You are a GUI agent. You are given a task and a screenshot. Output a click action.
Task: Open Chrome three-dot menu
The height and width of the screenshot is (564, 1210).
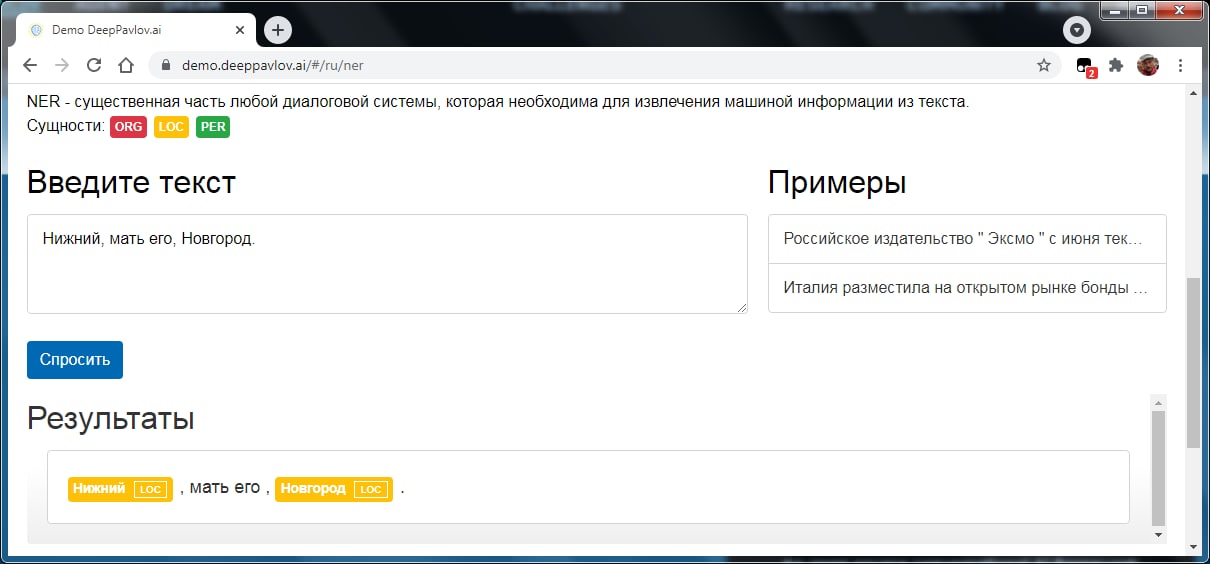point(1180,65)
